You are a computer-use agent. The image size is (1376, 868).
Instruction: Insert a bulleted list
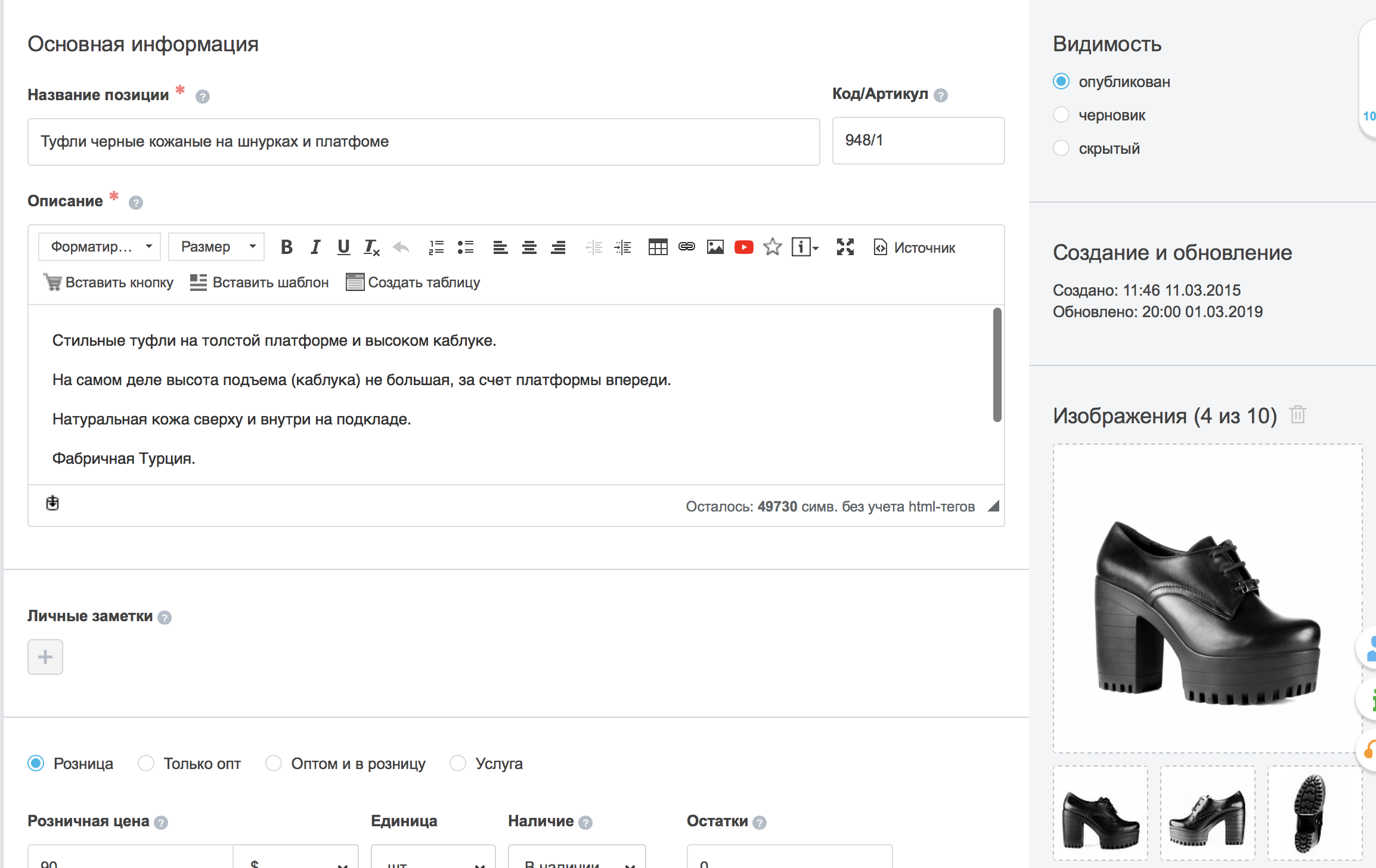(x=466, y=247)
